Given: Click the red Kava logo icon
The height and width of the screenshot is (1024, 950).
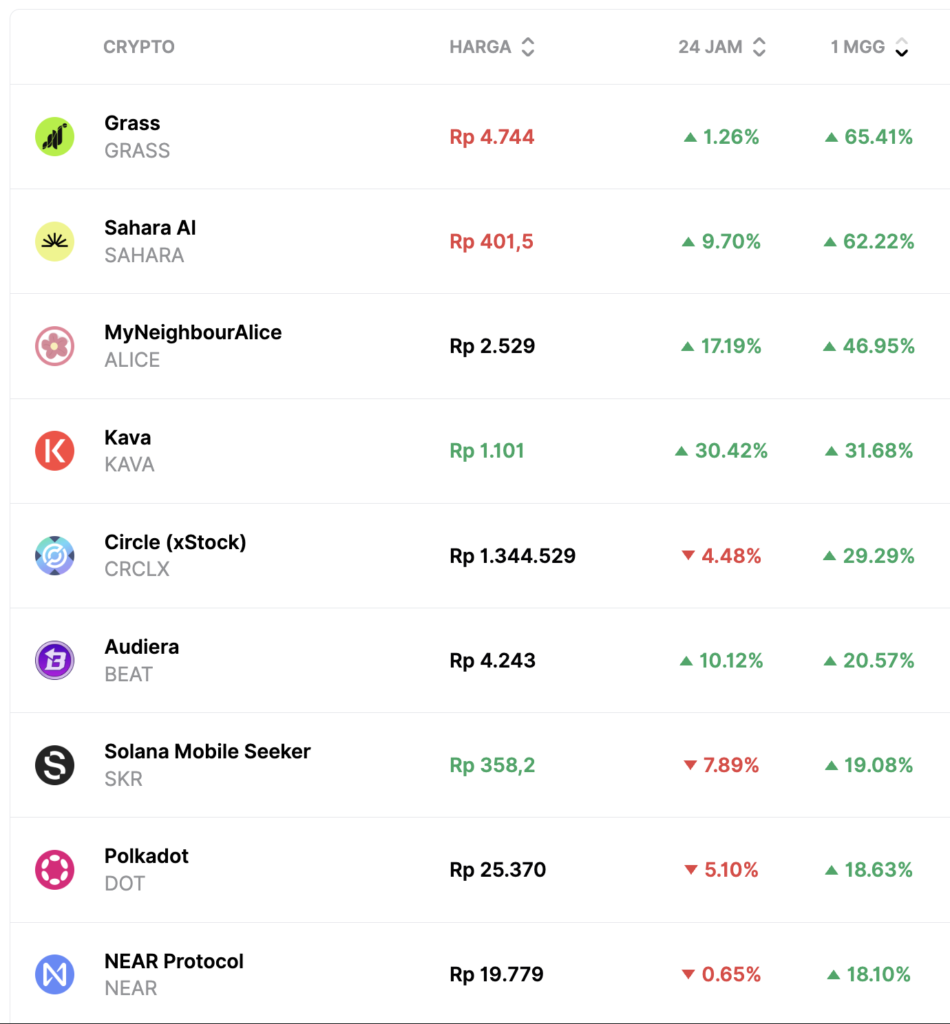Looking at the screenshot, I should point(55,451).
